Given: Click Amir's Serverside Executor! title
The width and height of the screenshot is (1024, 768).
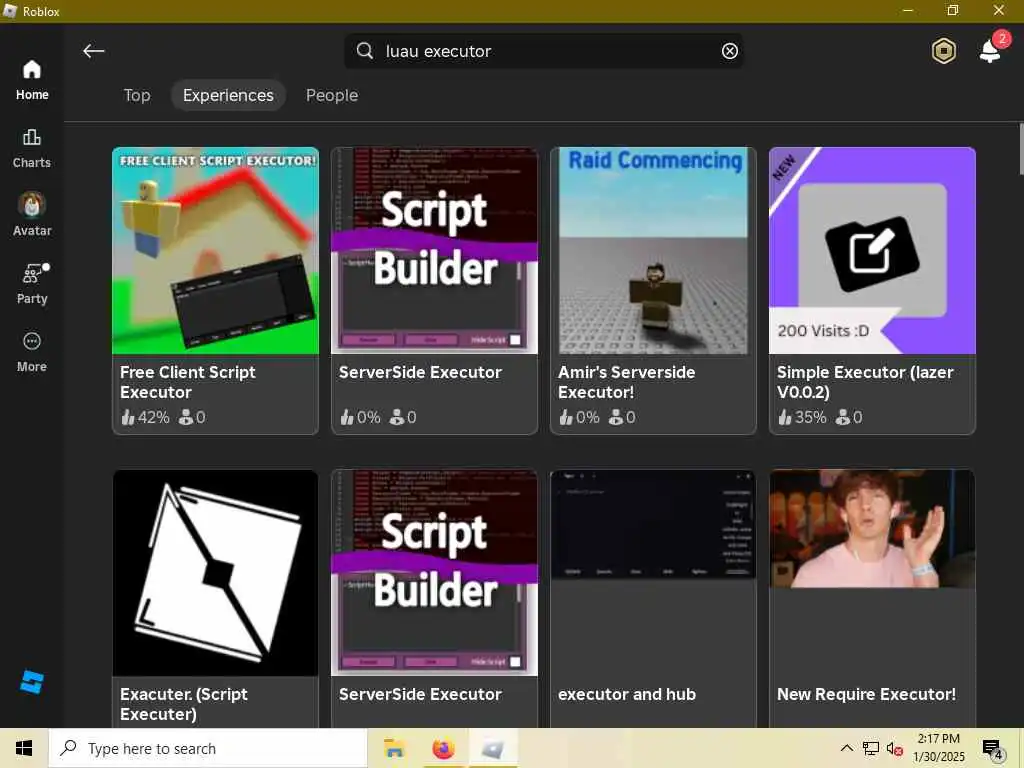Looking at the screenshot, I should point(626,382).
